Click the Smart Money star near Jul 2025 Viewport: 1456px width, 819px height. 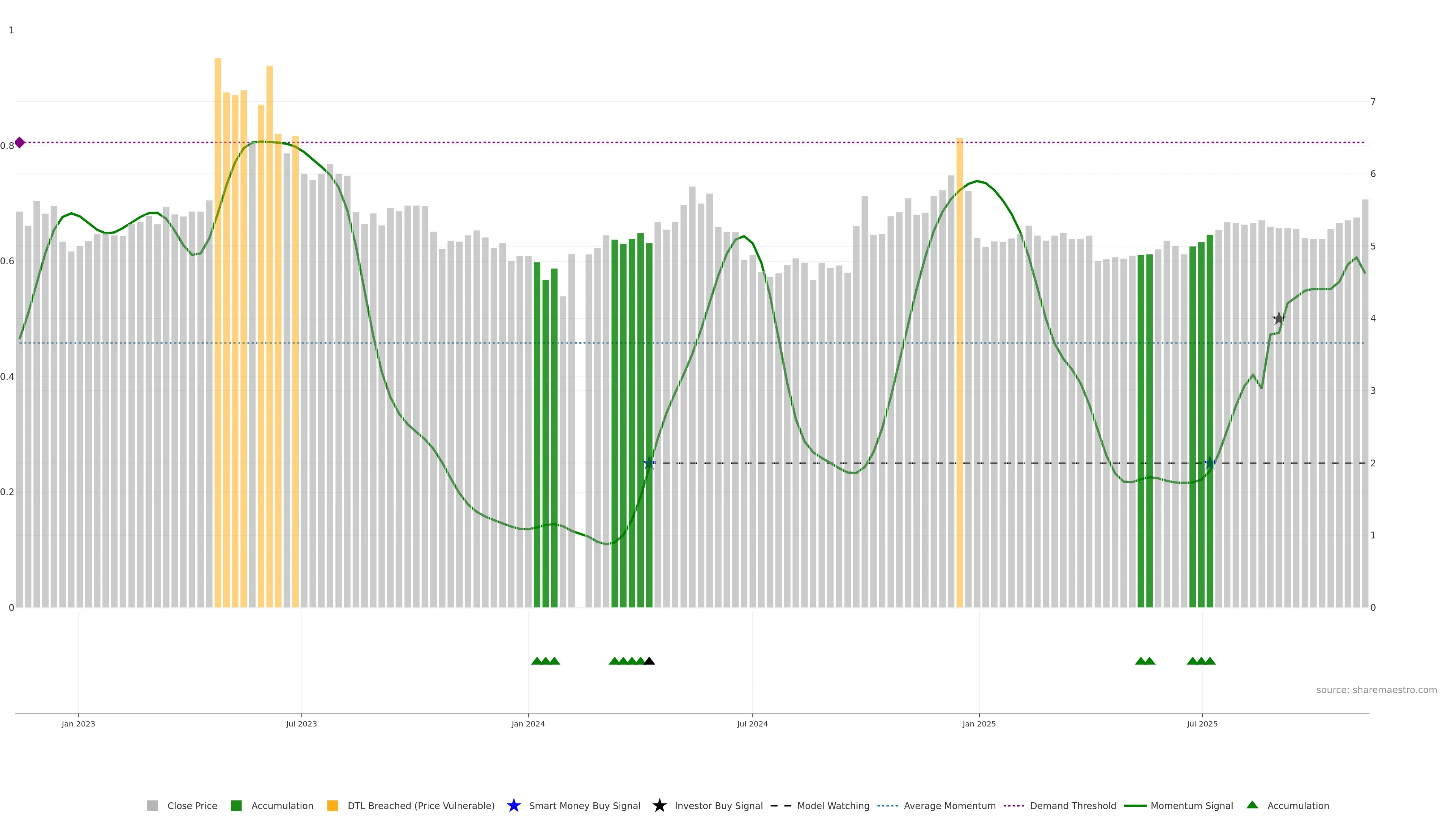(1210, 463)
